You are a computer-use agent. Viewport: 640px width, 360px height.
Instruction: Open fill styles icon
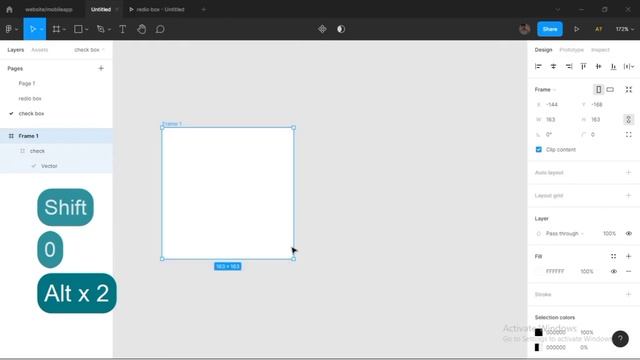(x=613, y=256)
